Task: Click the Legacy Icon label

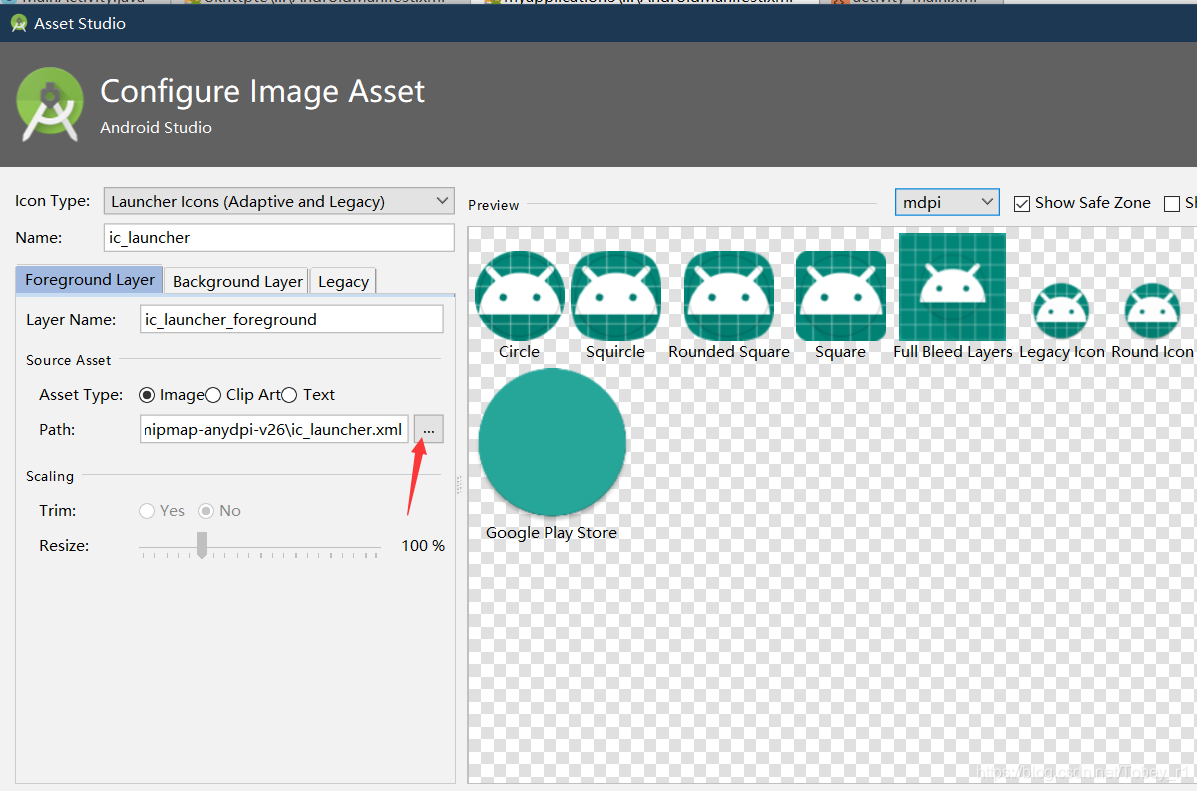Action: 1062,352
